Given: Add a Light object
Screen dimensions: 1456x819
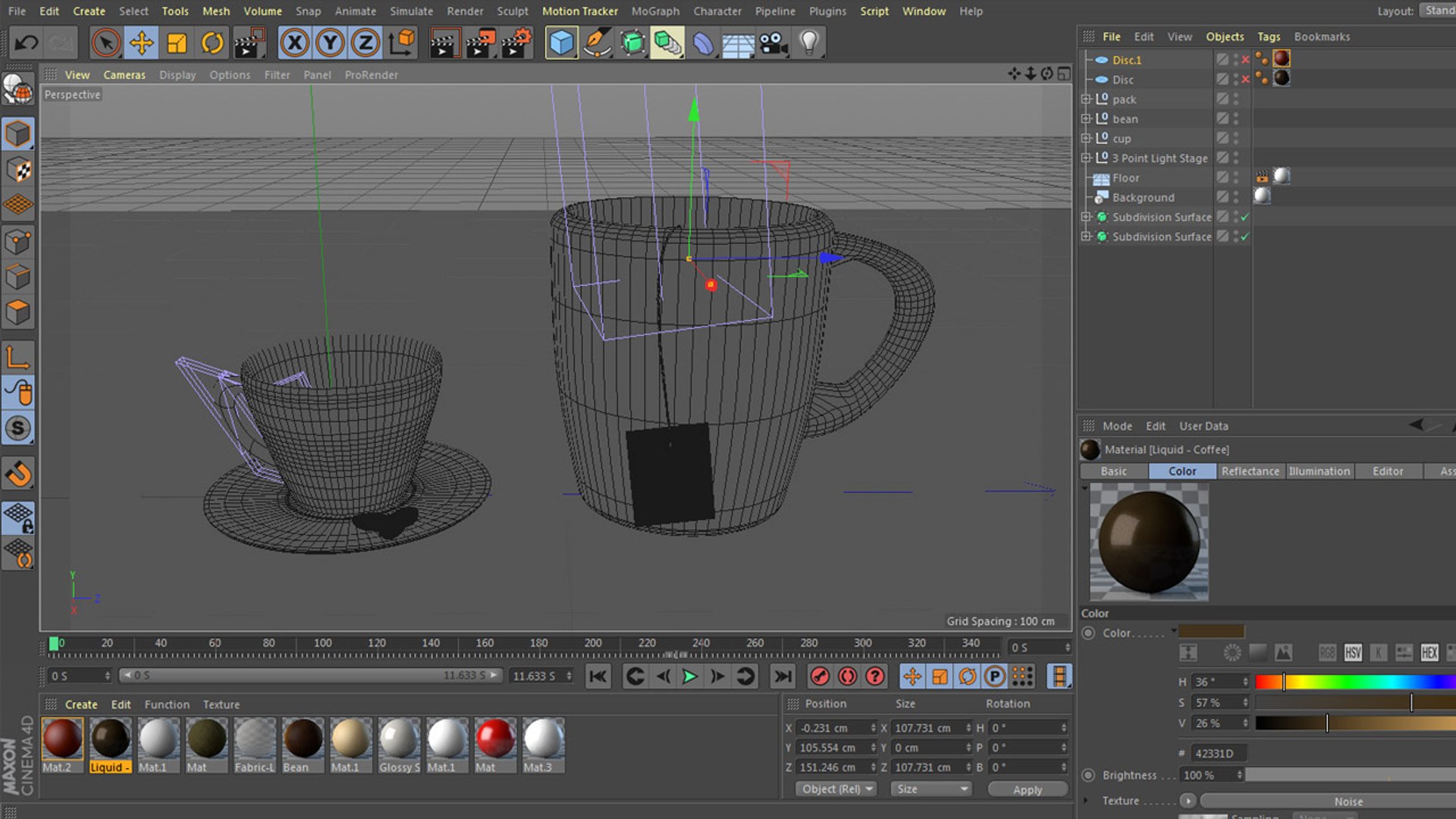Looking at the screenshot, I should pyautogui.click(x=809, y=42).
